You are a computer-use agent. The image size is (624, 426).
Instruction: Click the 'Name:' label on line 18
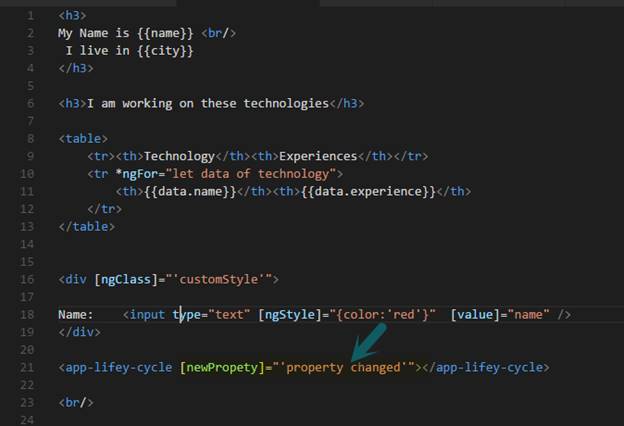coord(76,315)
